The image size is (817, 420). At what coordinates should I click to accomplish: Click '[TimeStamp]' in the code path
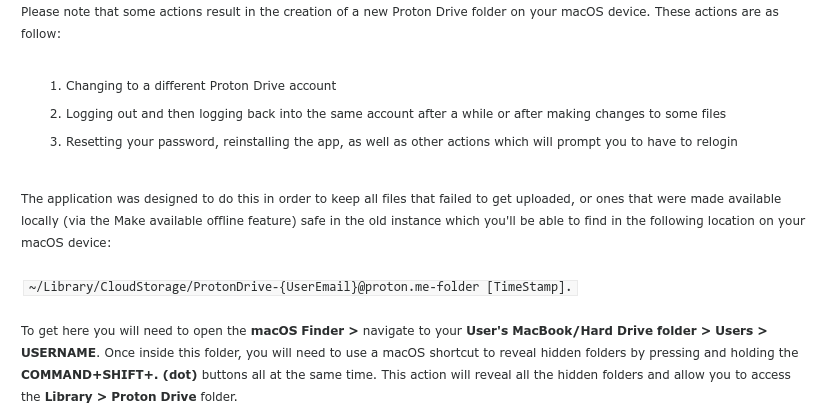[525, 287]
